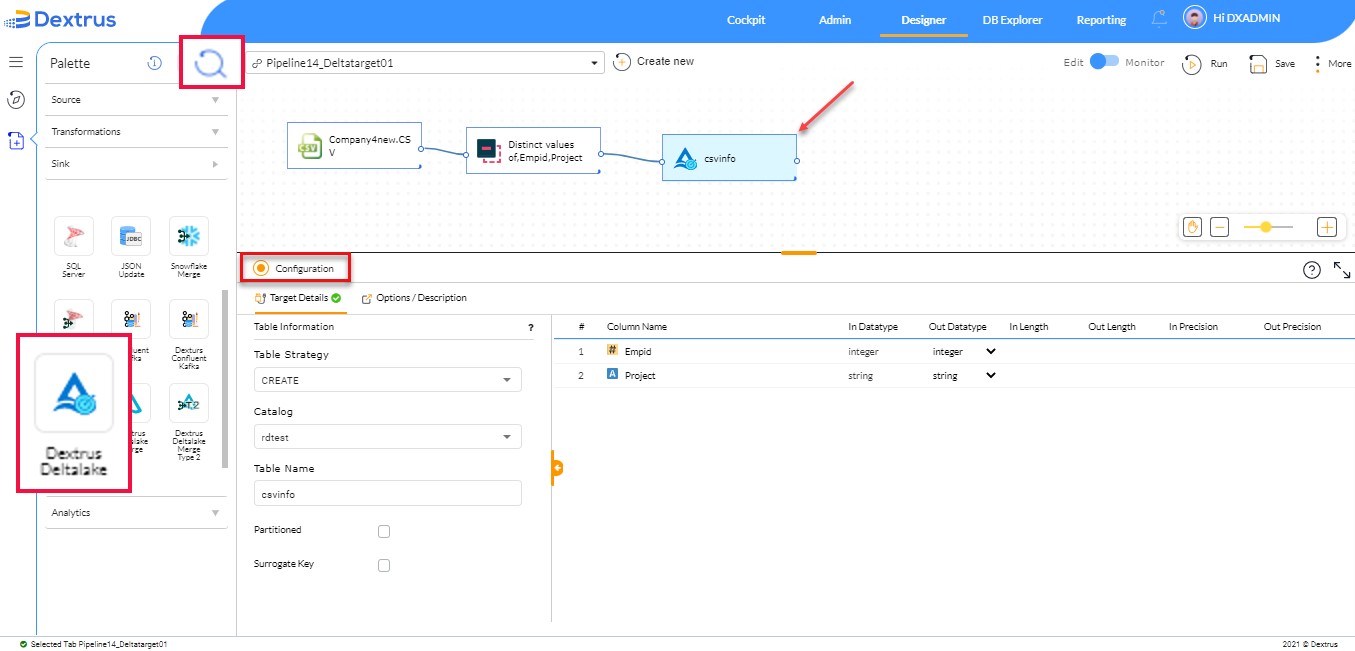Check the Surrogate Key checkbox
Image resolution: width=1355 pixels, height=651 pixels.
click(x=384, y=565)
